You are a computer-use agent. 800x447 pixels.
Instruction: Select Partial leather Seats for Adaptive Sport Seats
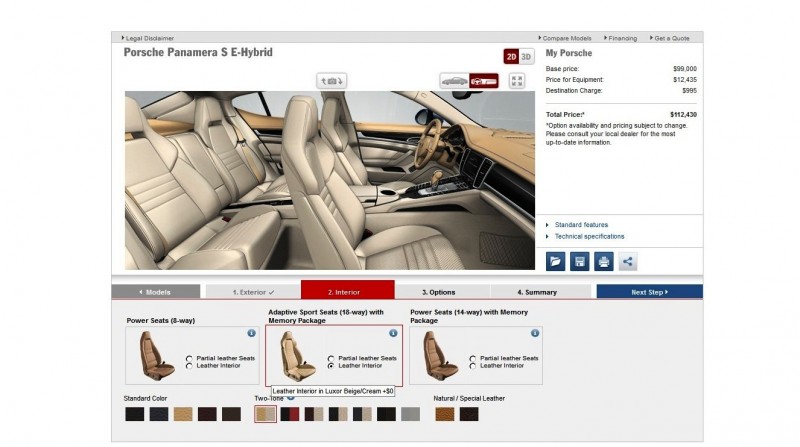pyautogui.click(x=331, y=359)
